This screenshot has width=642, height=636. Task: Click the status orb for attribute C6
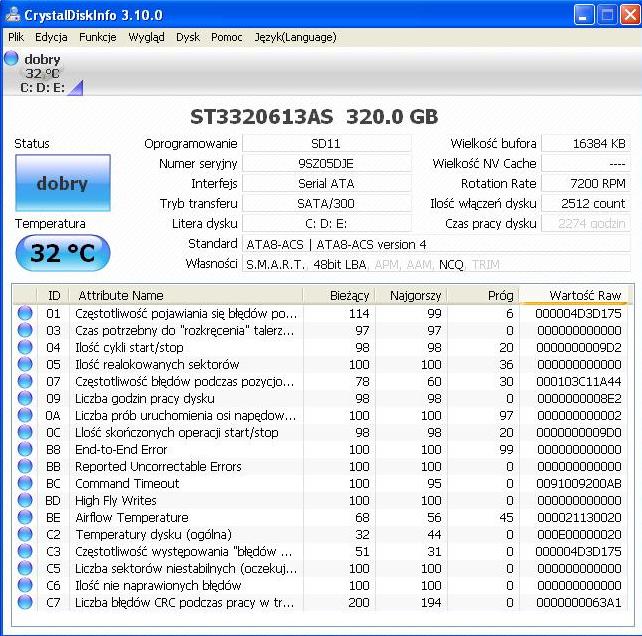click(x=25, y=585)
